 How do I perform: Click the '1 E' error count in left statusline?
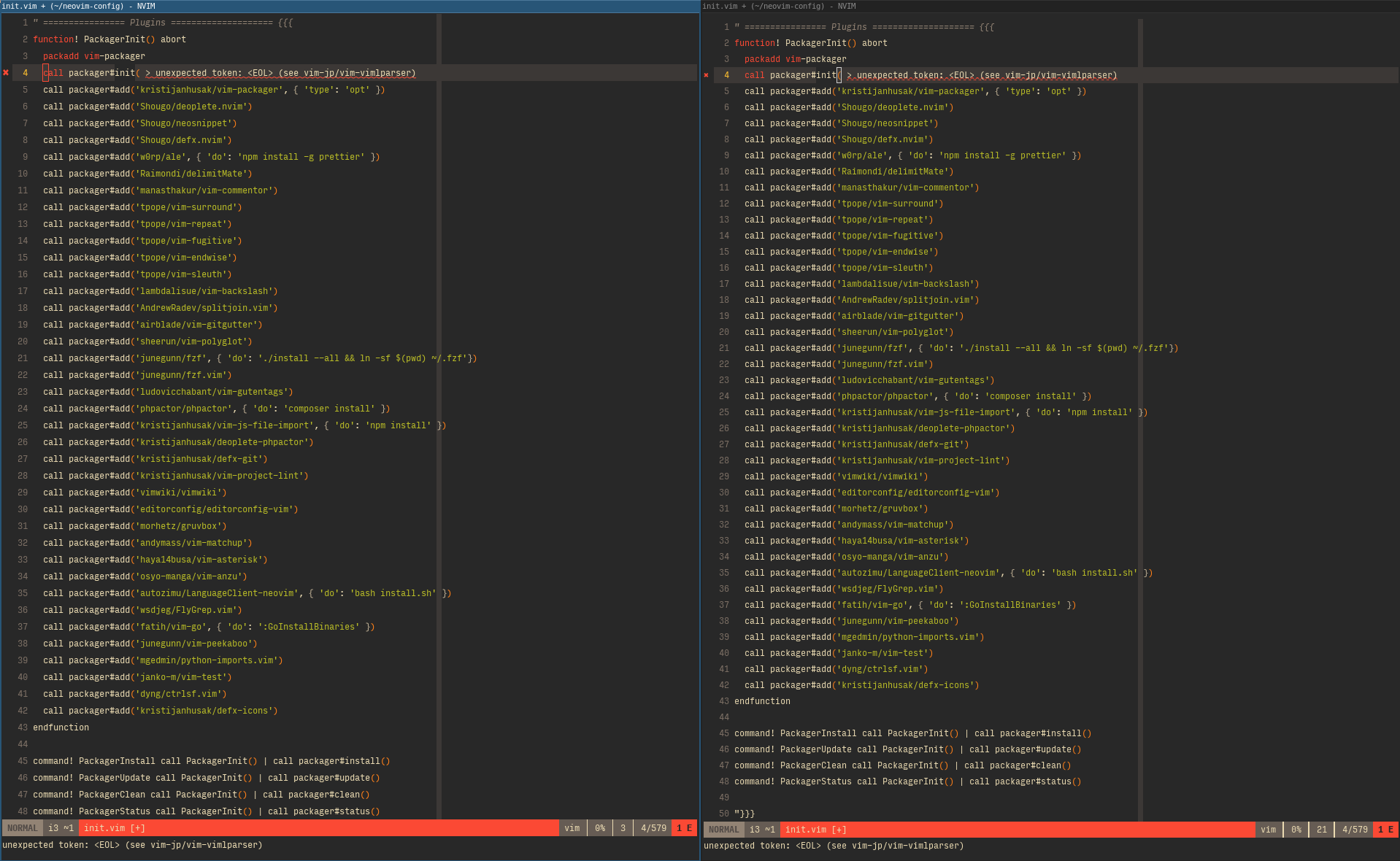pyautogui.click(x=684, y=828)
